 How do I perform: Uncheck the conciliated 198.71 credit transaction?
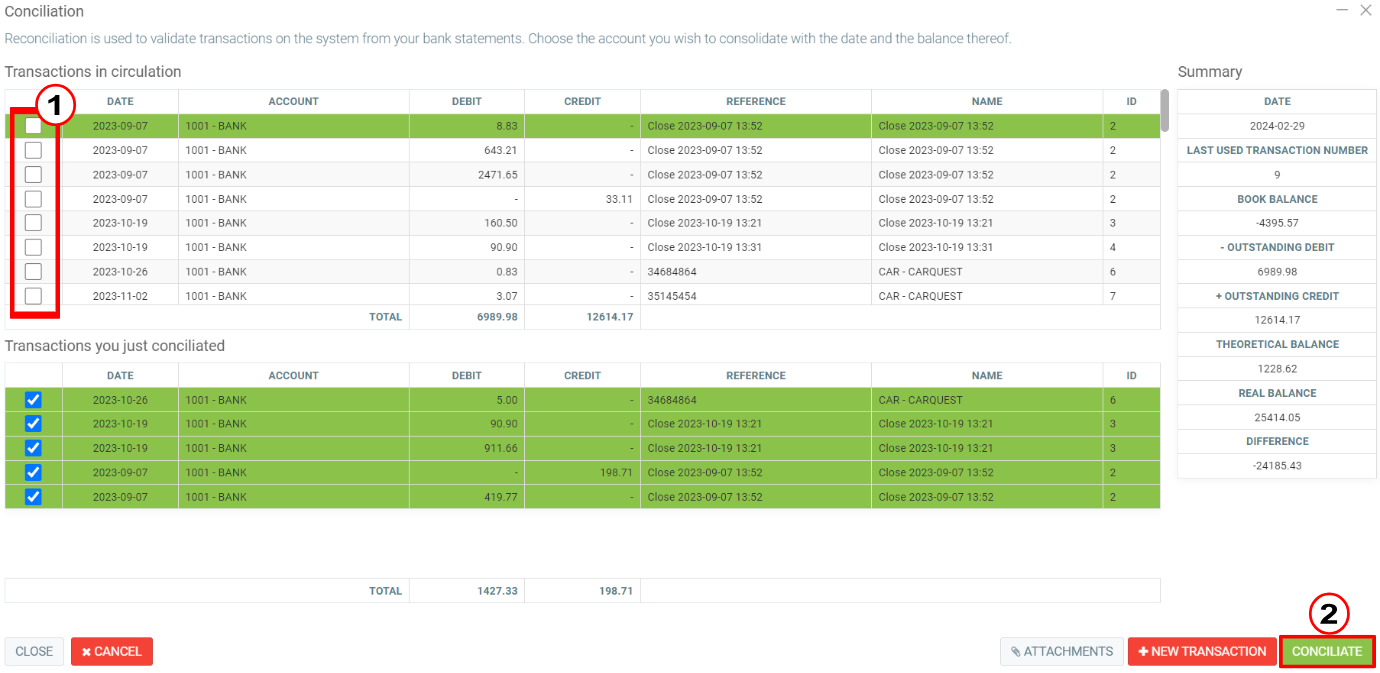[33, 472]
